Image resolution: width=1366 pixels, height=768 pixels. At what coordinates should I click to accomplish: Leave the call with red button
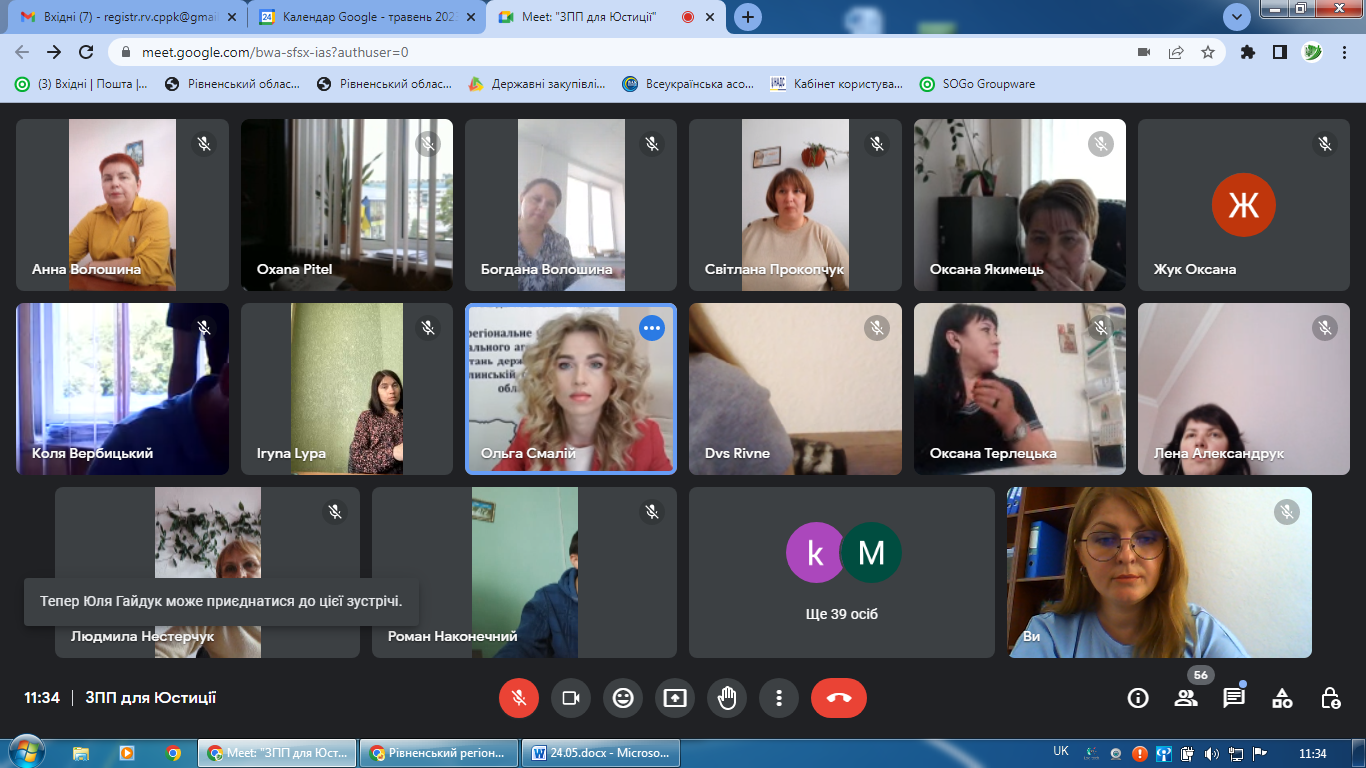tap(839, 698)
